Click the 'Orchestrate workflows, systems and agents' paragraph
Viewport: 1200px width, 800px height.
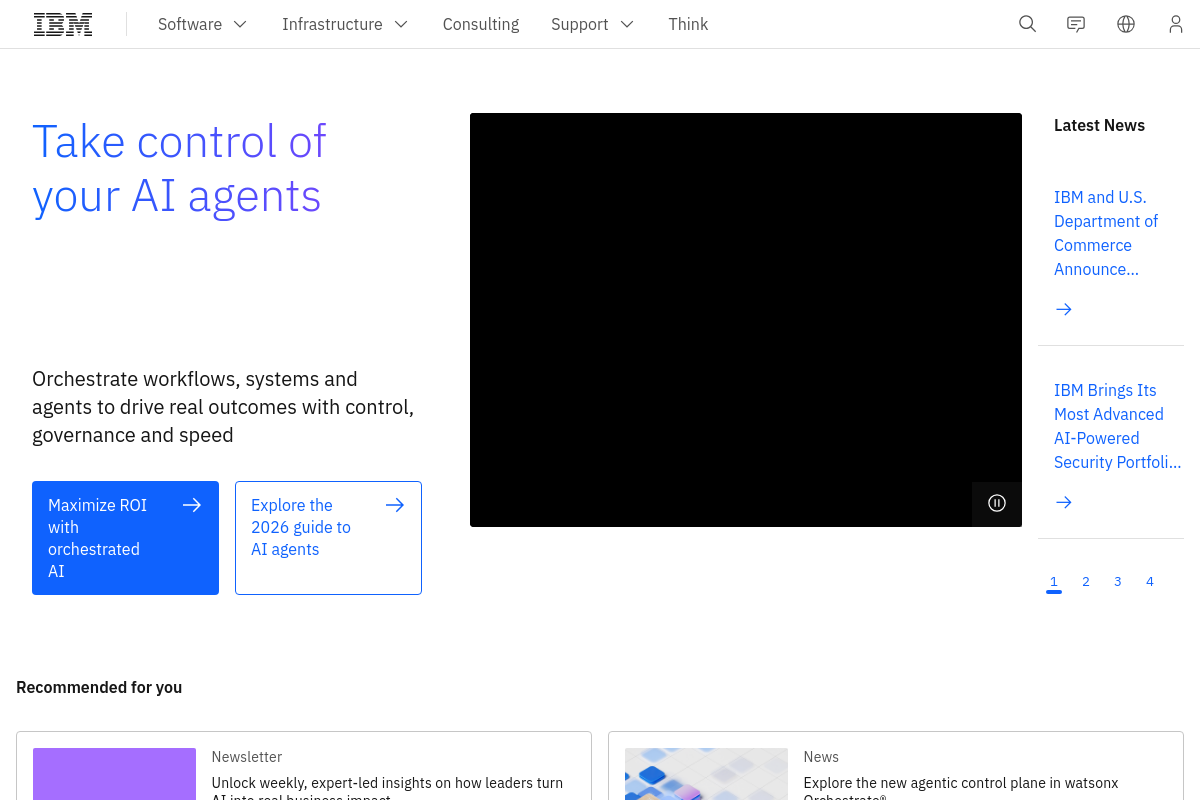[223, 407]
